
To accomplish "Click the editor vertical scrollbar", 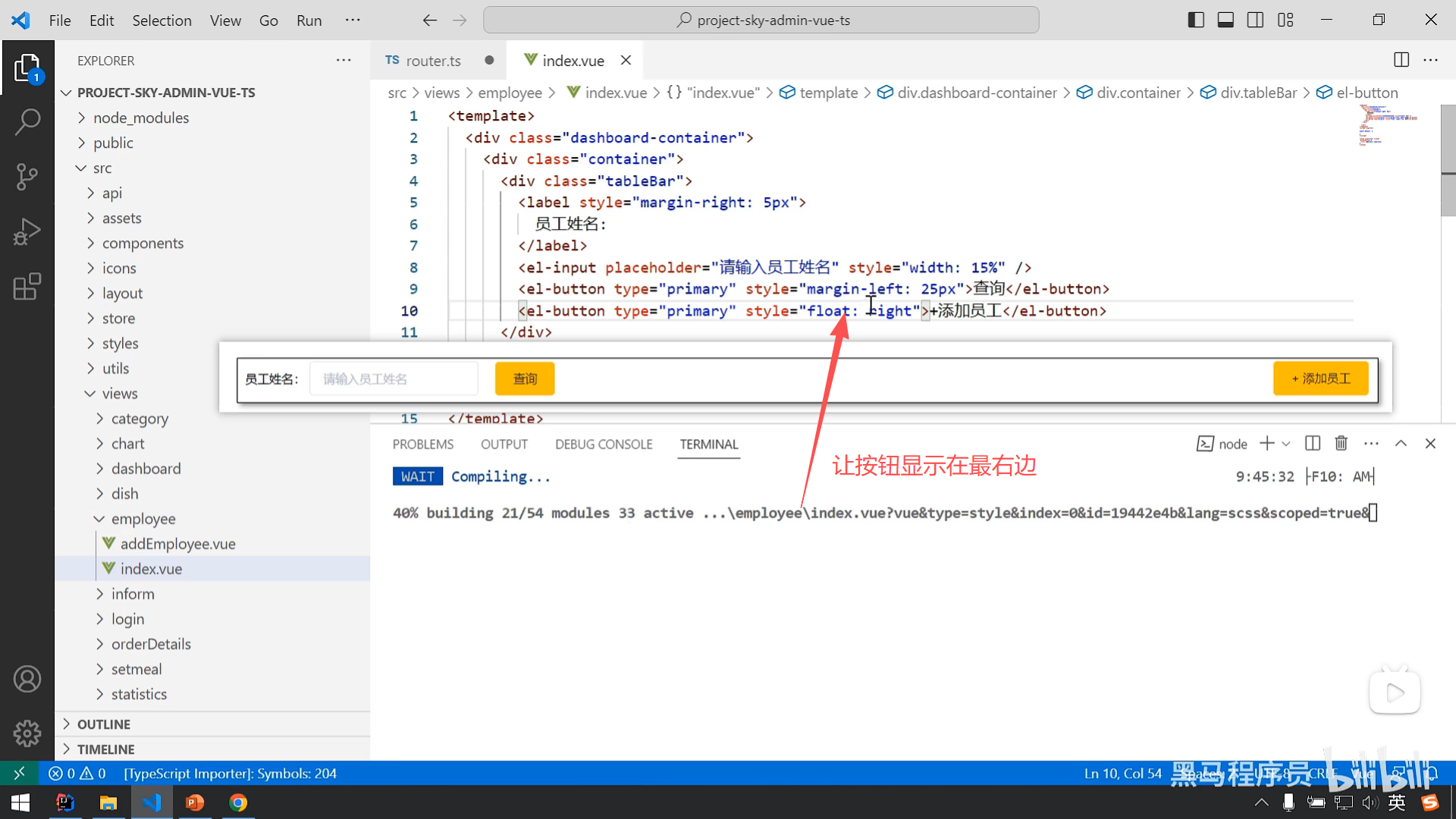I will coord(1448,159).
